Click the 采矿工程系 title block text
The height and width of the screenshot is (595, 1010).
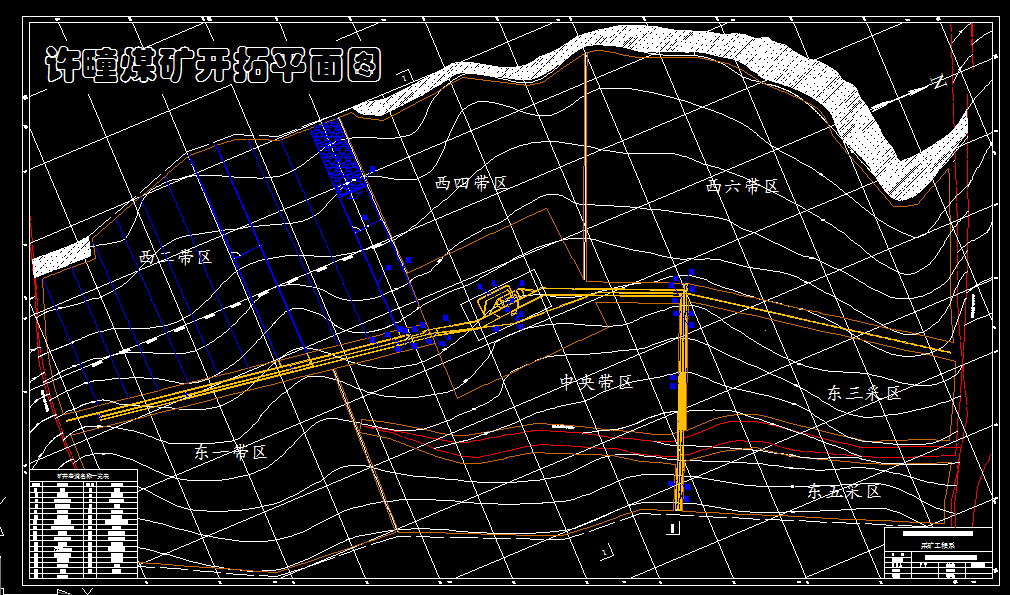click(x=937, y=545)
